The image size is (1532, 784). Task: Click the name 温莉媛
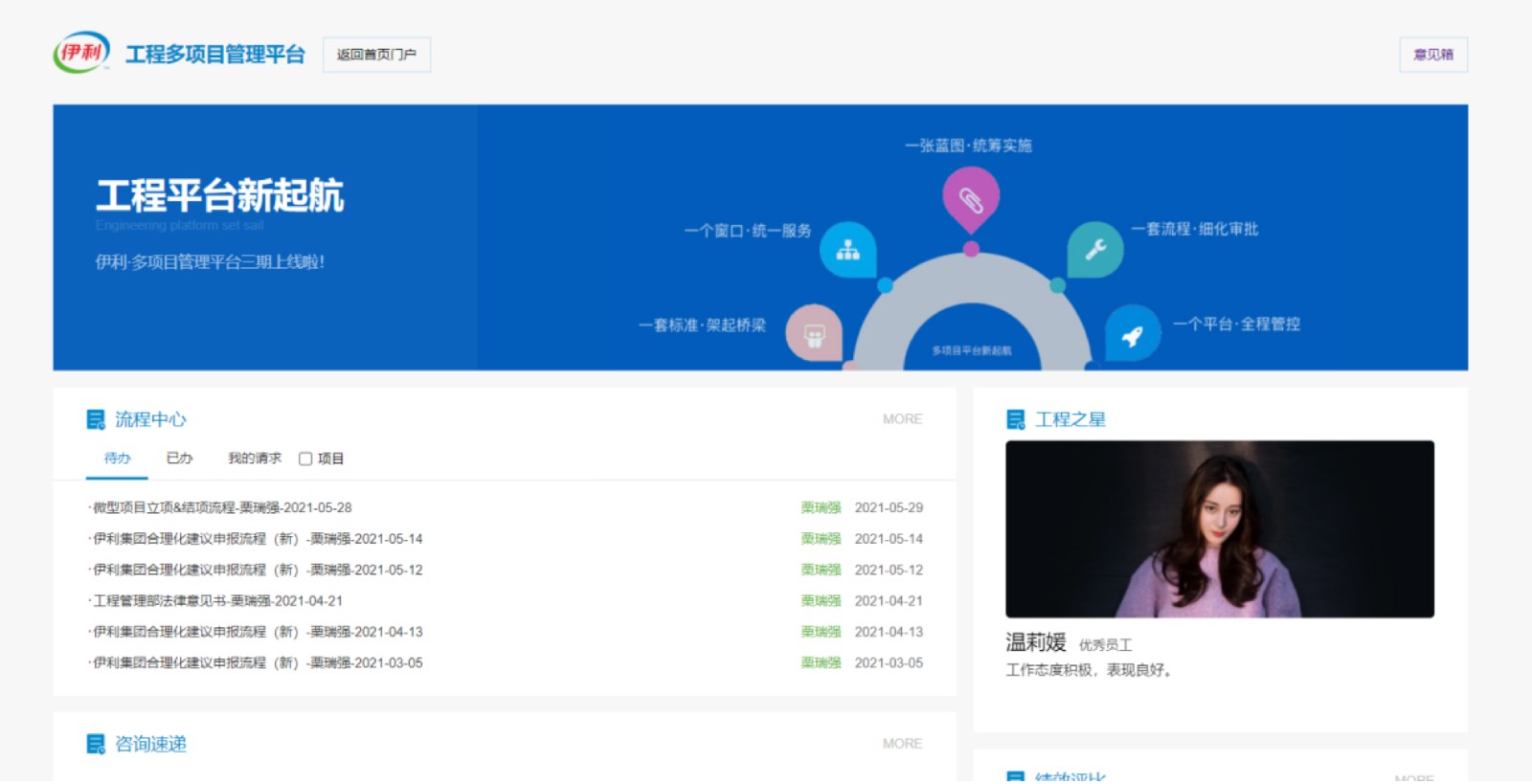tap(1036, 642)
